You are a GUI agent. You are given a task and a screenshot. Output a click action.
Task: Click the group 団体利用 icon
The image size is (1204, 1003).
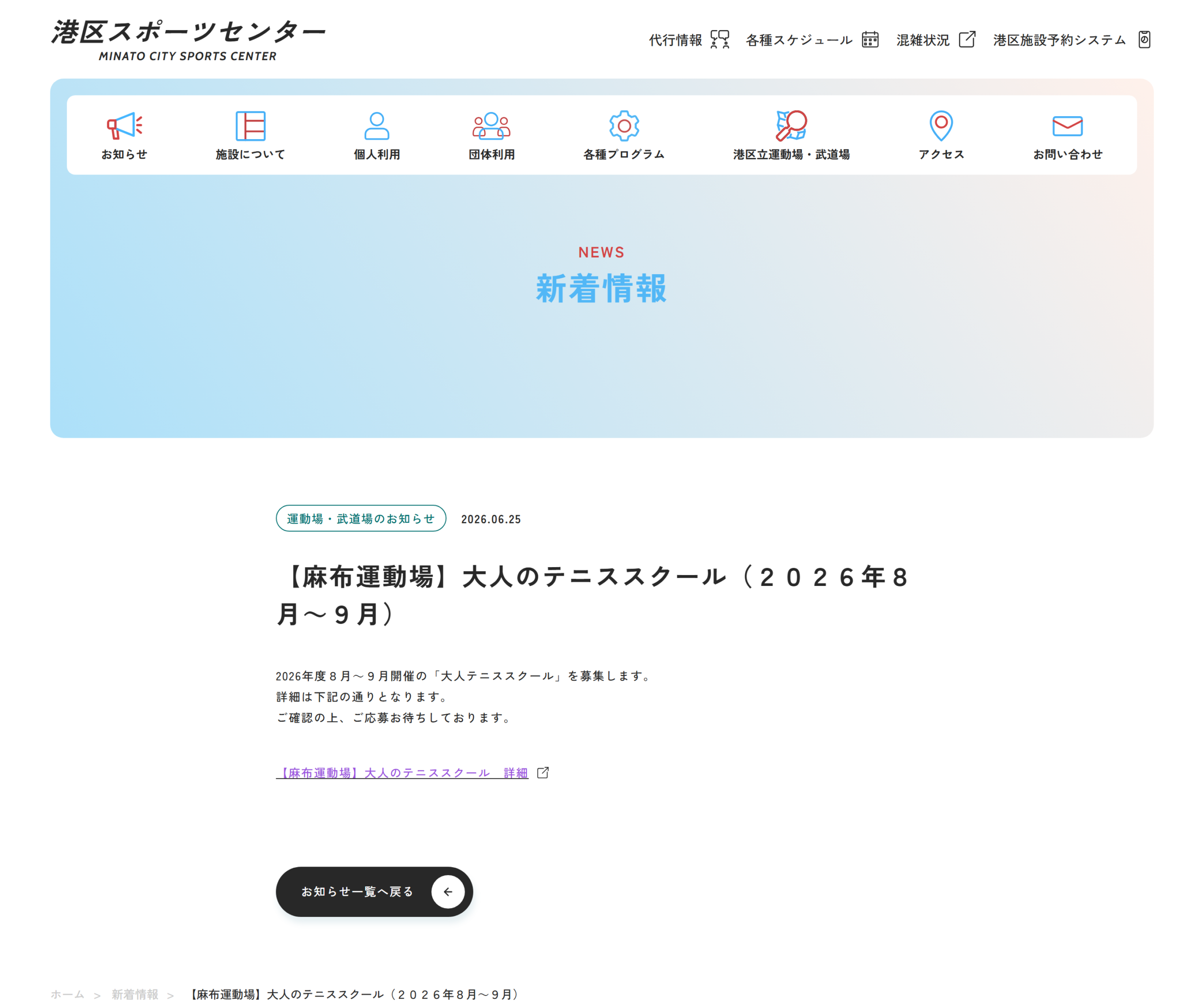tap(491, 126)
